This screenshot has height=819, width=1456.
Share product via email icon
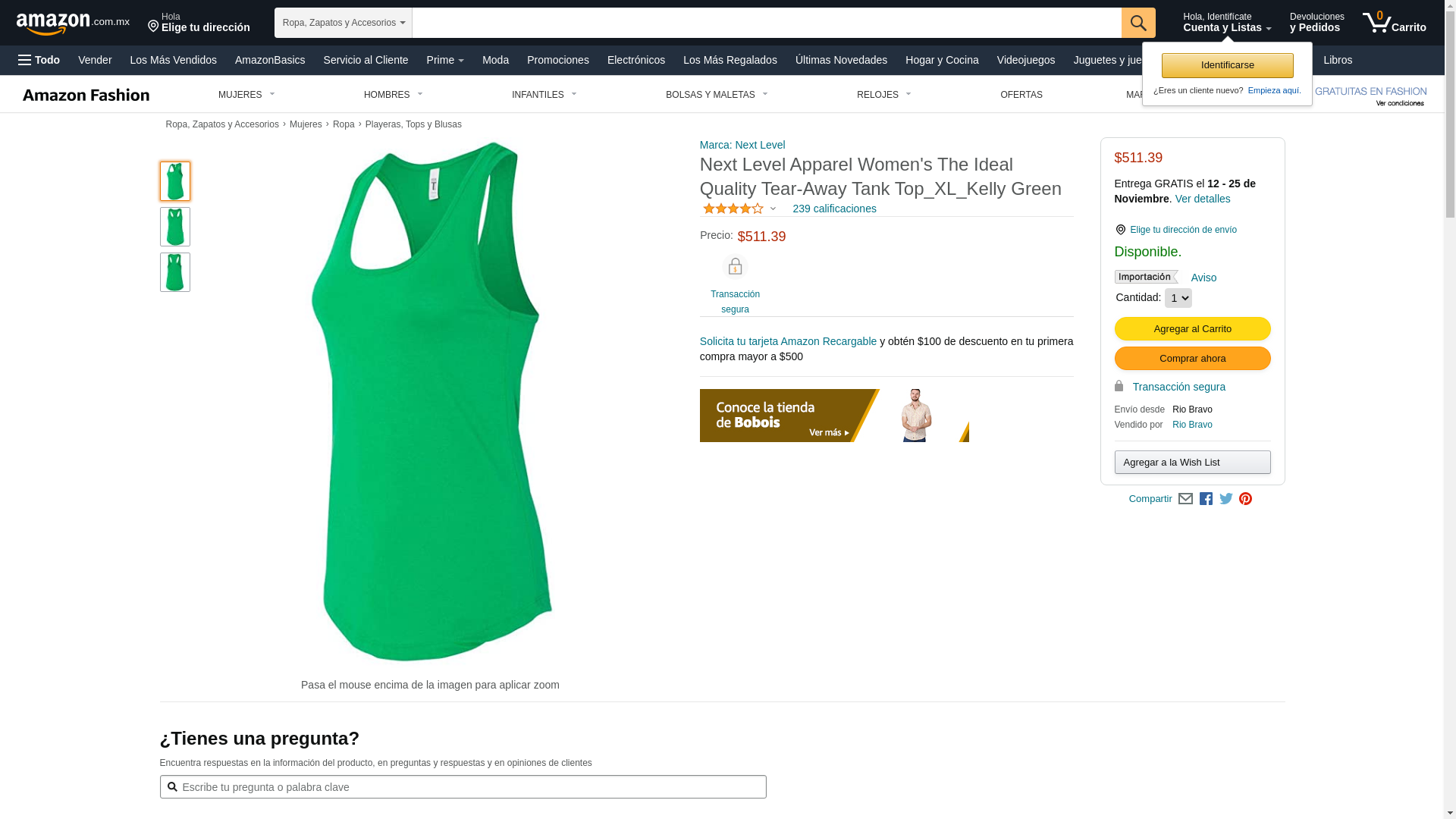coord(1185,499)
